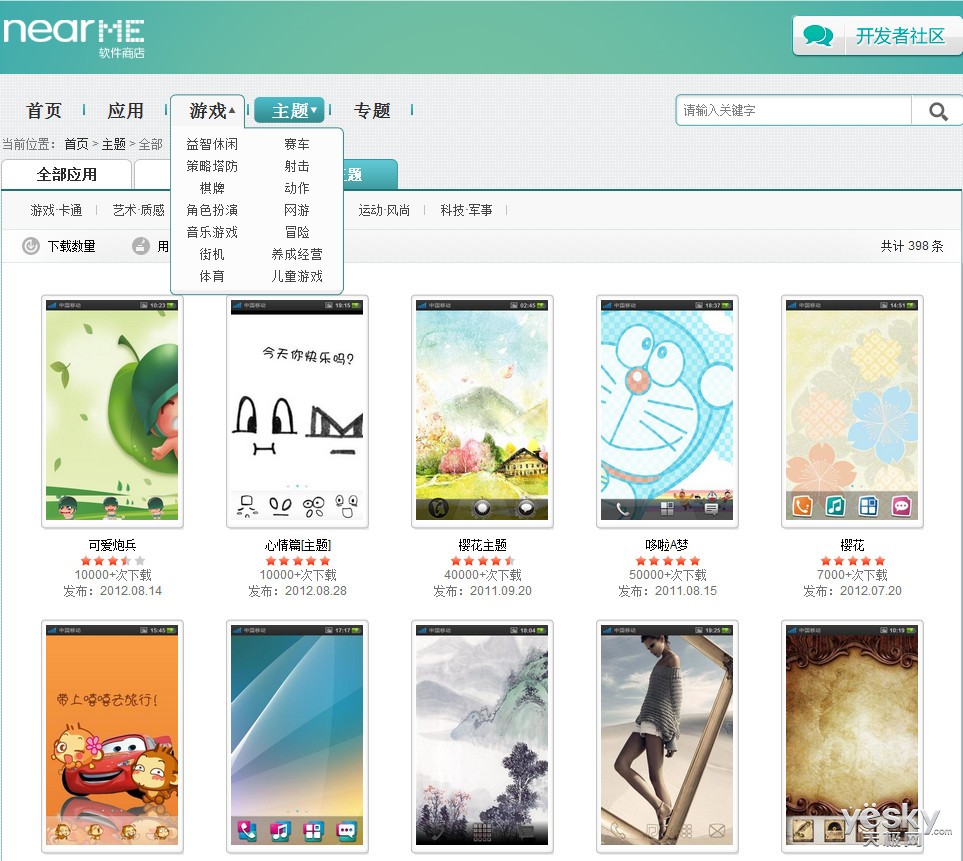Select 赛车 in the games menu

(x=297, y=144)
